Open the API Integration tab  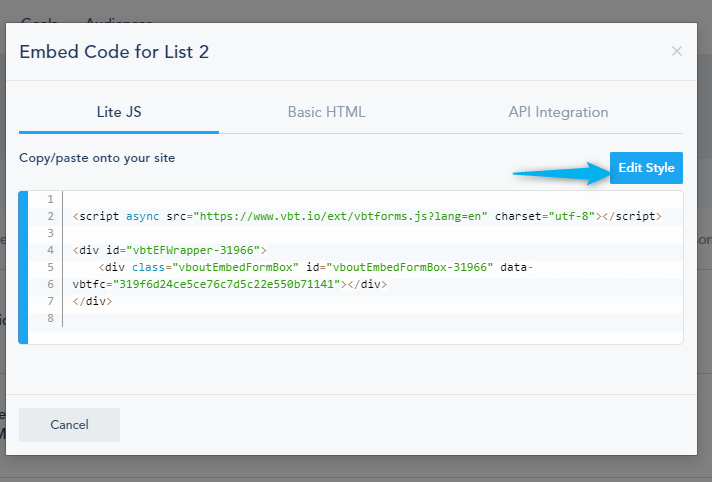pyautogui.click(x=558, y=112)
